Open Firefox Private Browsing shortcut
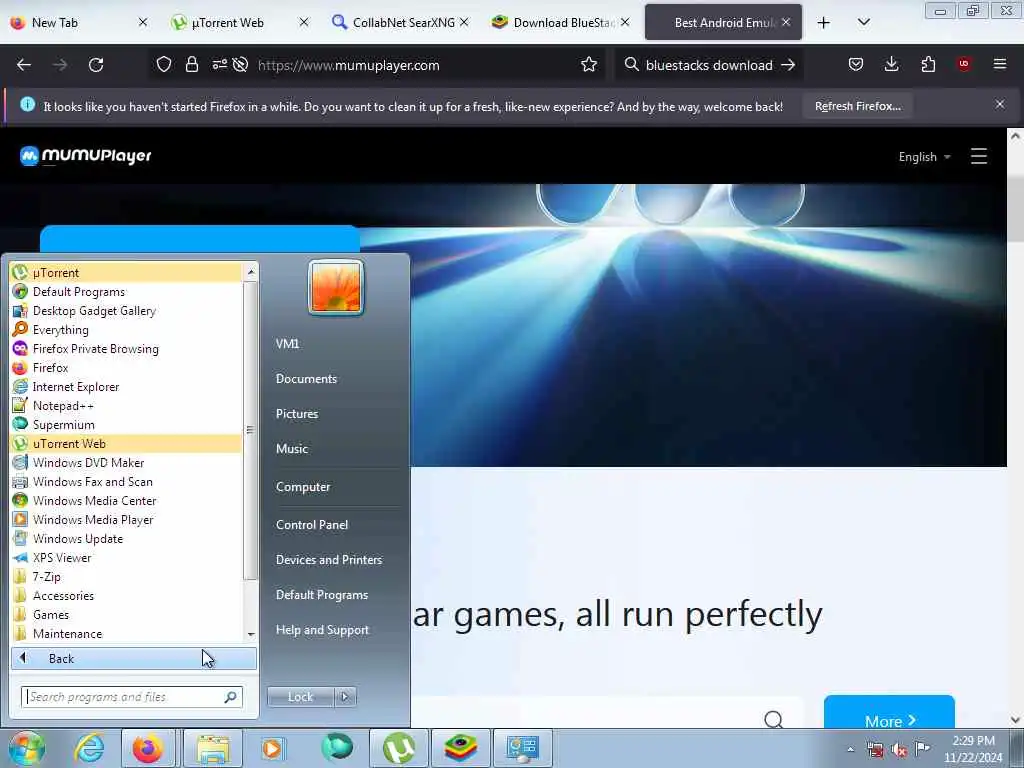Image resolution: width=1024 pixels, height=768 pixels. pyautogui.click(x=126, y=348)
